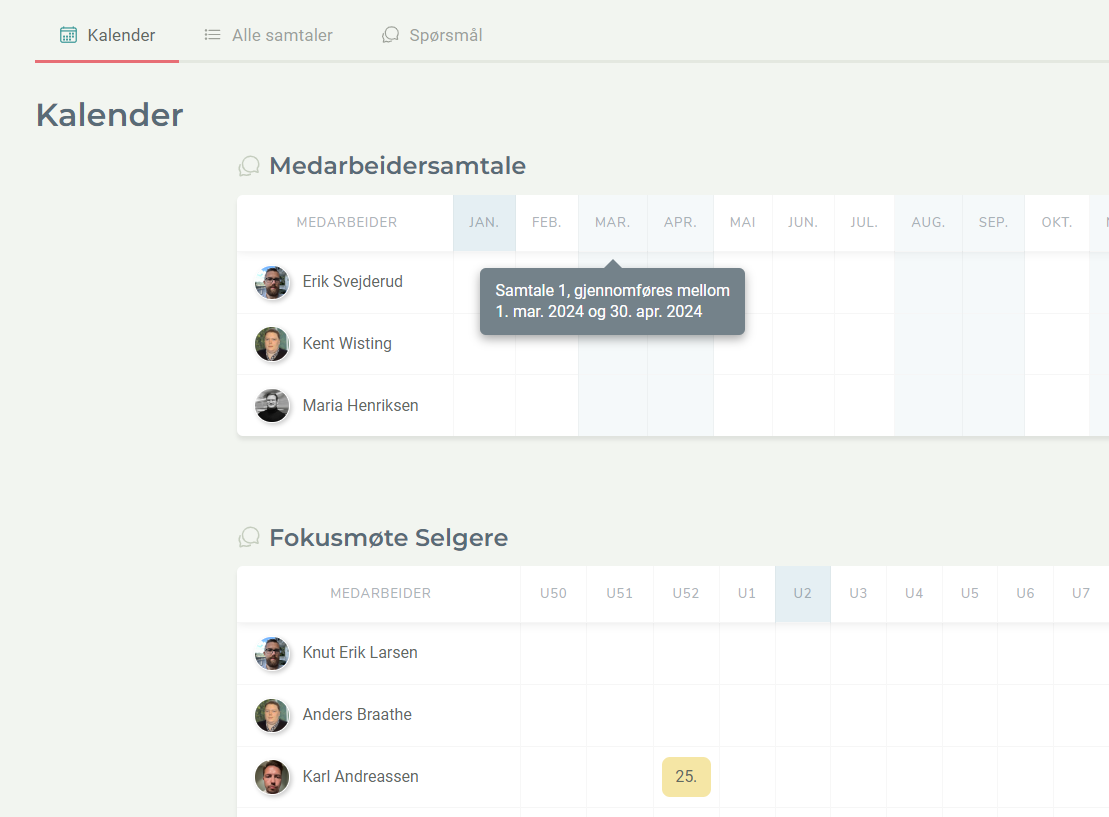Click the U52 week header
1109x817 pixels.
point(686,593)
